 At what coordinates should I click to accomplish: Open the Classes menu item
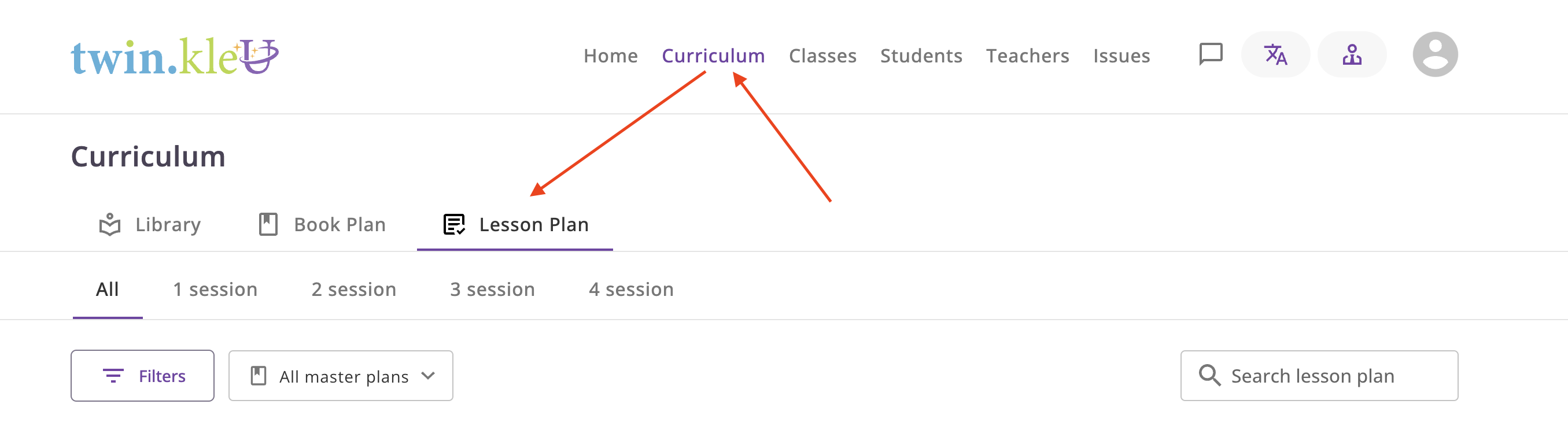(x=822, y=56)
